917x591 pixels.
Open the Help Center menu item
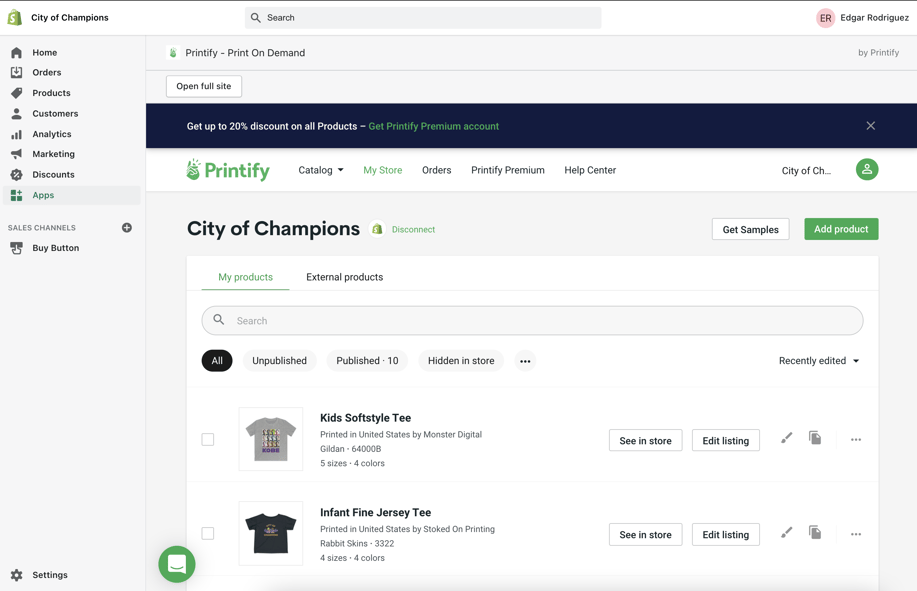point(590,170)
